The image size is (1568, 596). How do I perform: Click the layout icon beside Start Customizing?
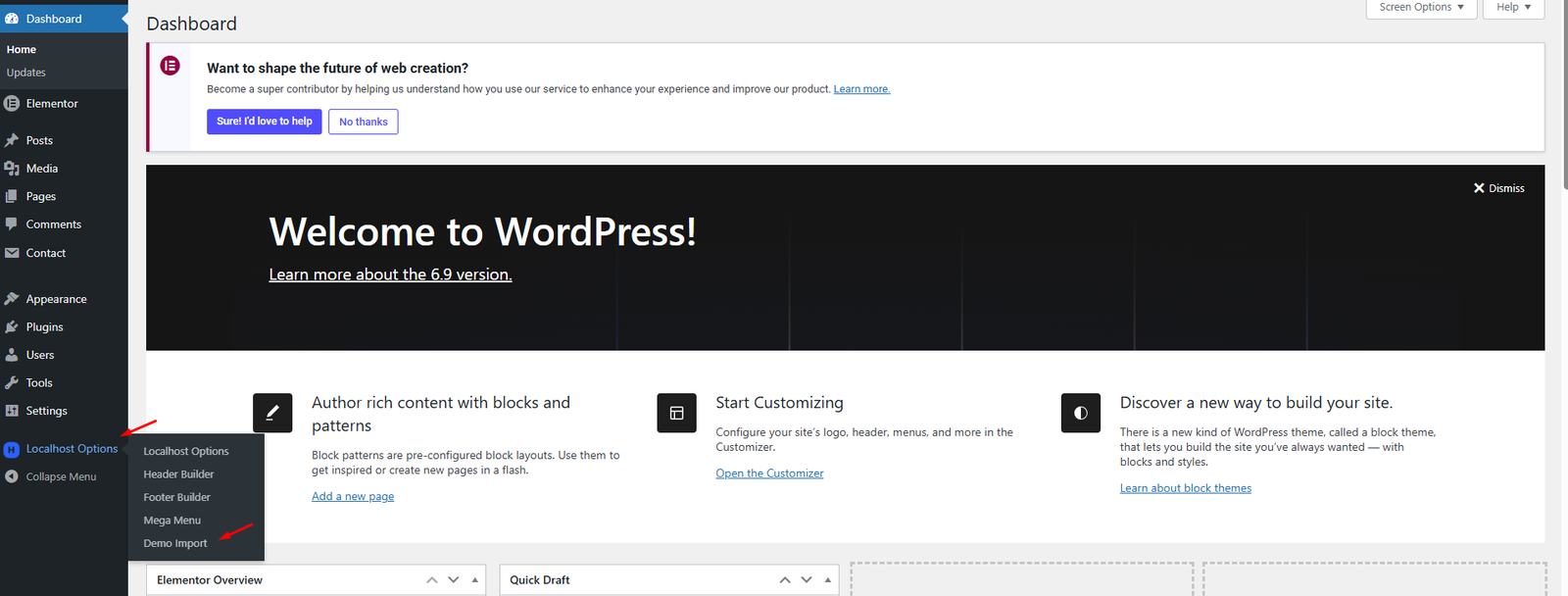676,413
